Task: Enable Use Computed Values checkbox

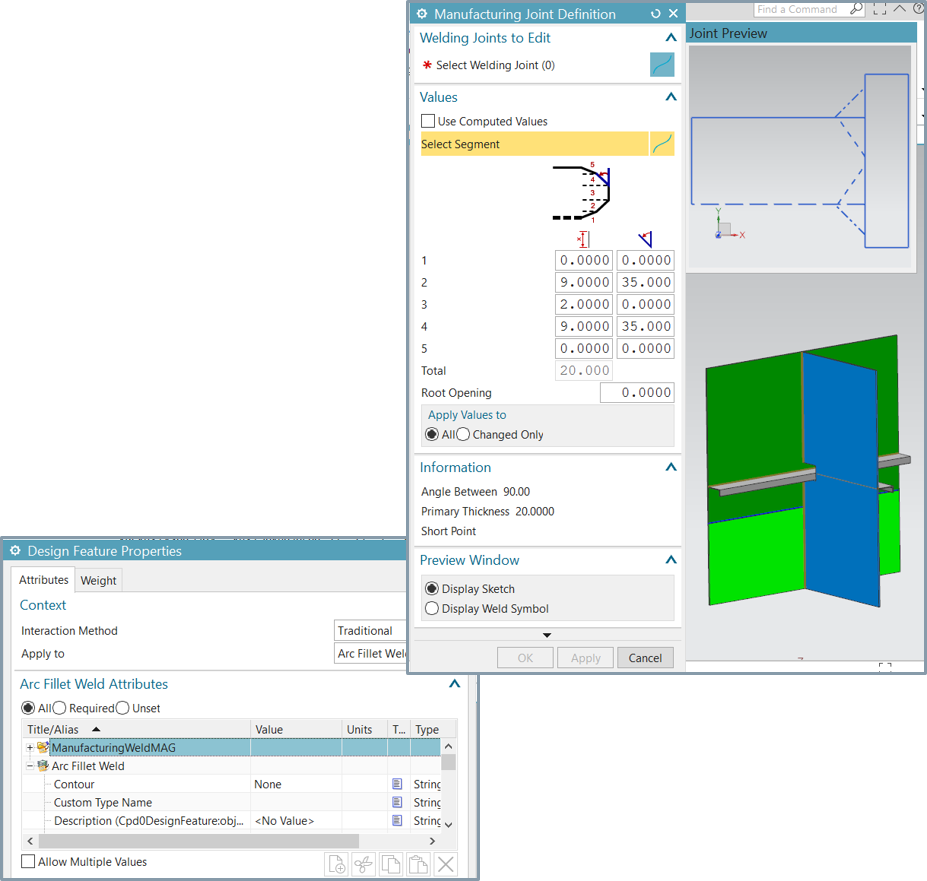Action: 428,121
